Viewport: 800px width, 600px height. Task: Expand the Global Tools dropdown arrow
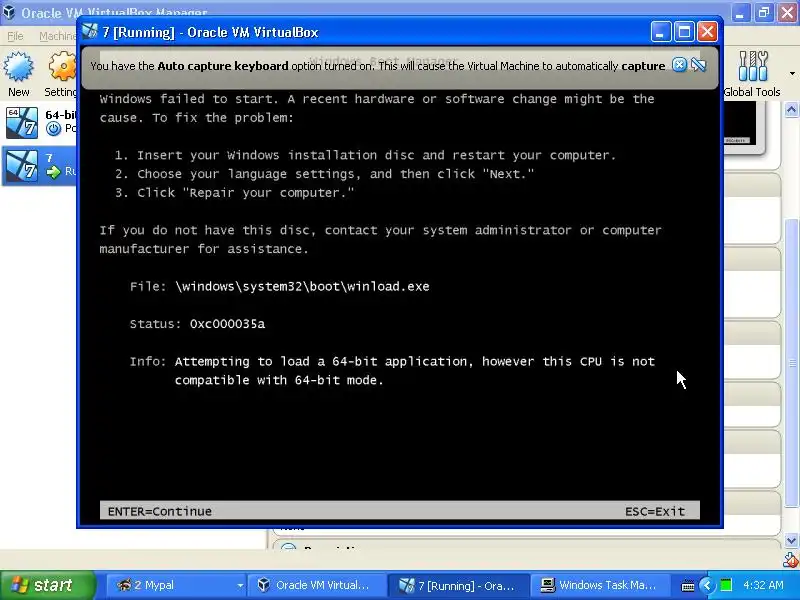pyautogui.click(x=792, y=74)
